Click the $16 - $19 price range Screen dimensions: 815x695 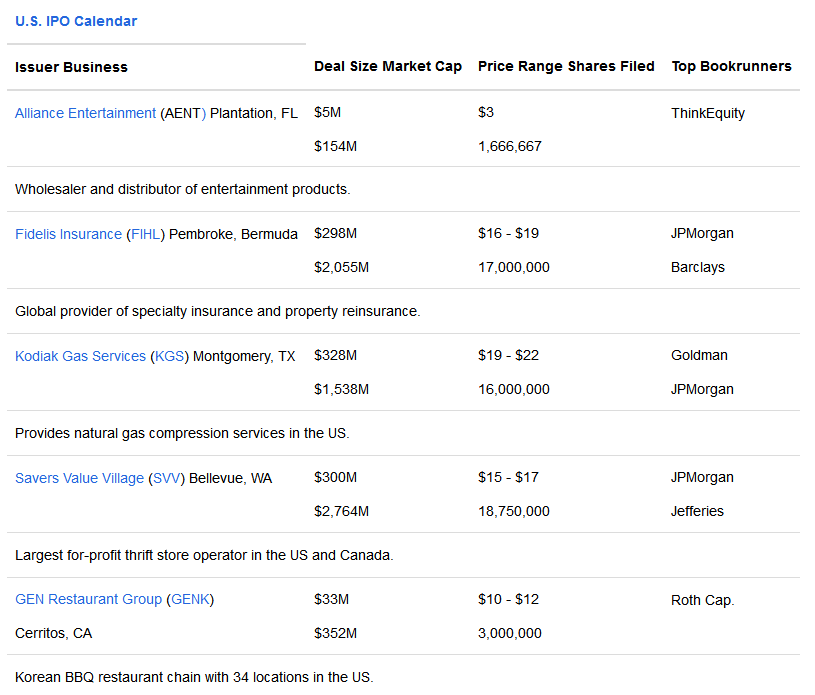(x=508, y=233)
